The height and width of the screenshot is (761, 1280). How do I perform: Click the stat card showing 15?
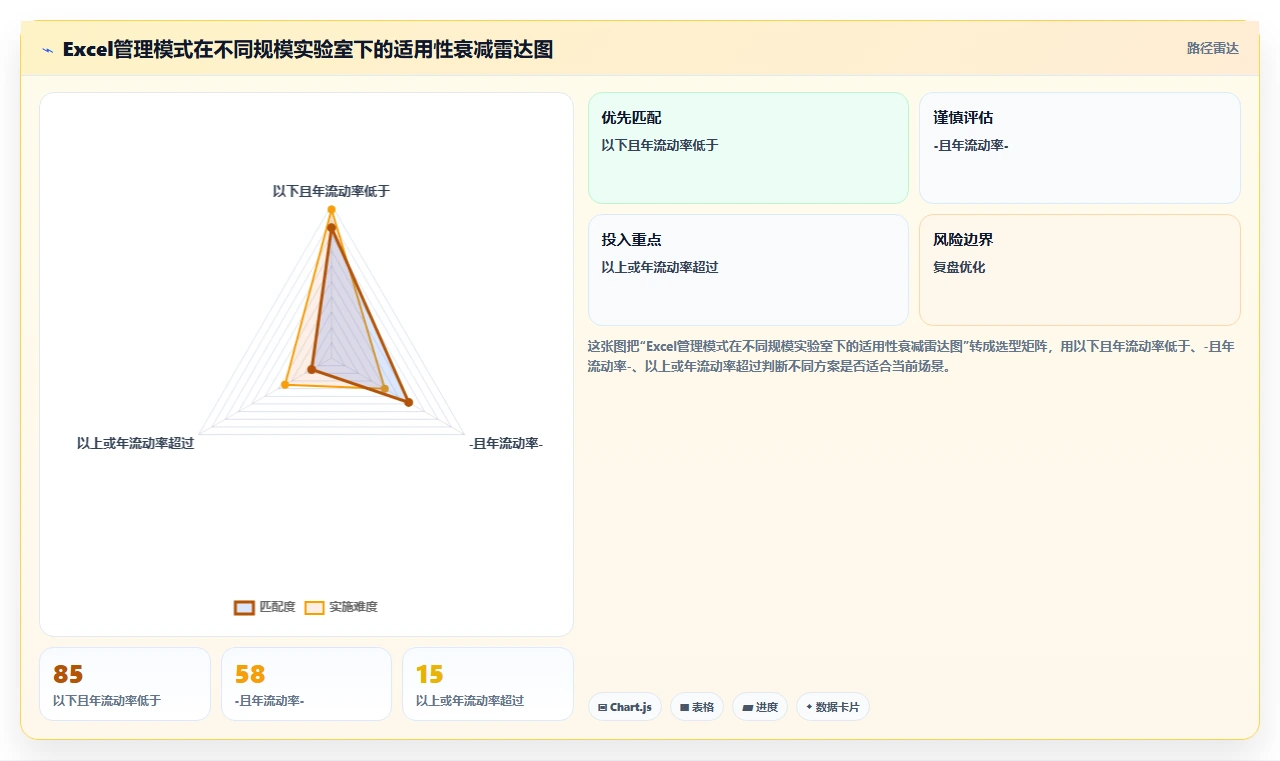click(x=488, y=684)
